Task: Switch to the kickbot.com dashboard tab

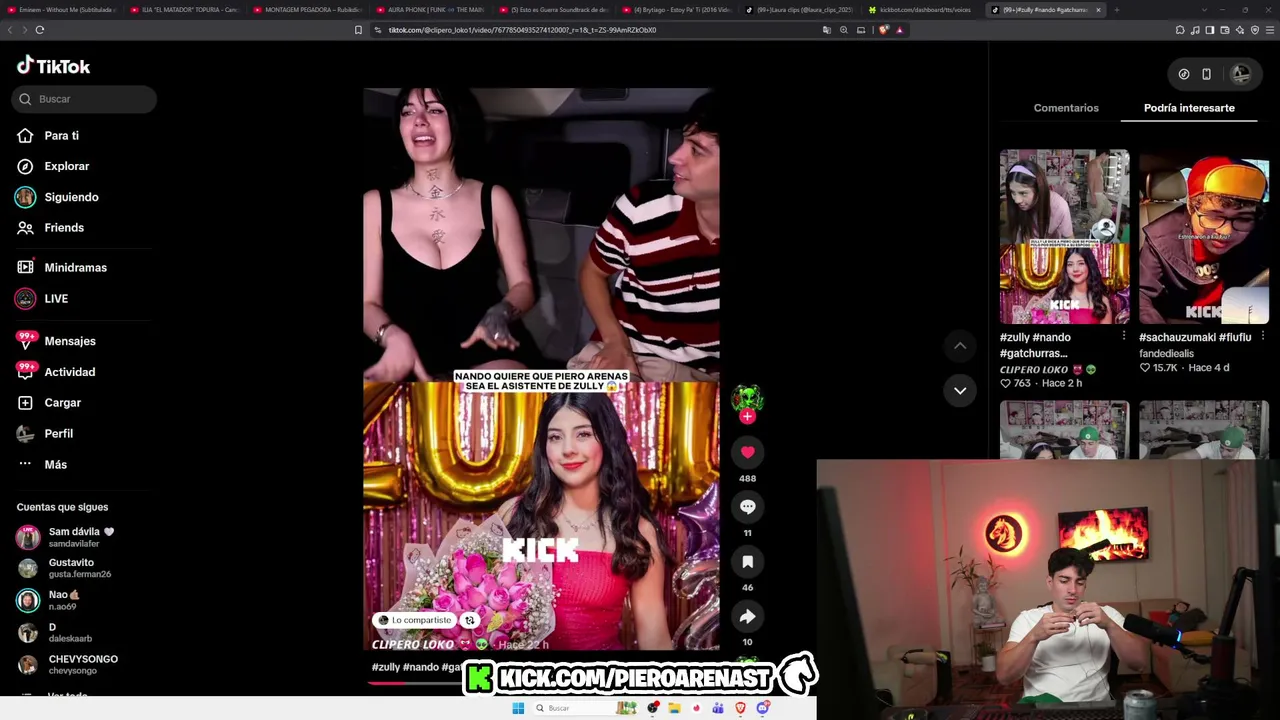Action: 921,10
